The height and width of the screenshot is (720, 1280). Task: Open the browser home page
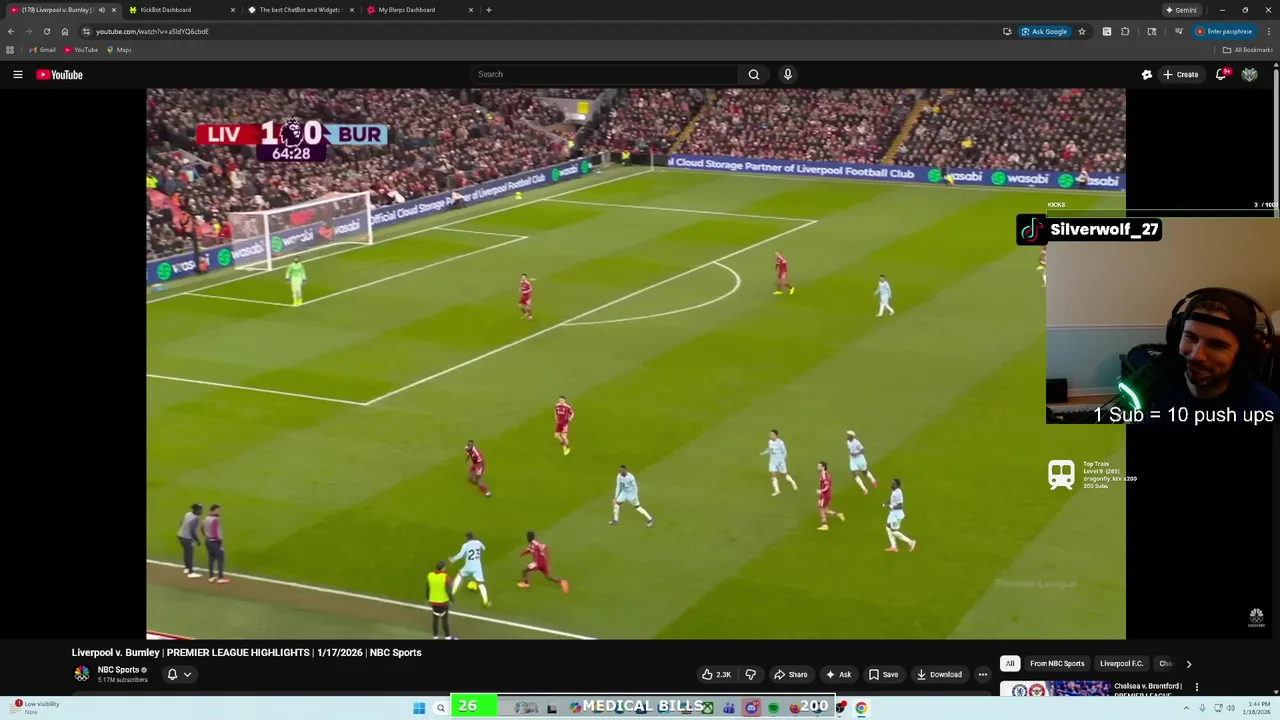pos(65,31)
